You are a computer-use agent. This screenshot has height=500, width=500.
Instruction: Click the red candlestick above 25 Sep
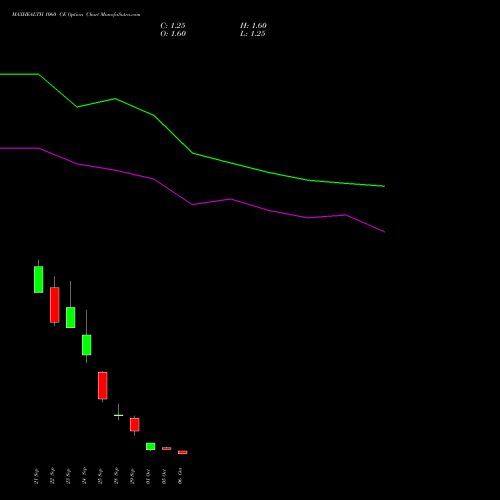click(103, 385)
